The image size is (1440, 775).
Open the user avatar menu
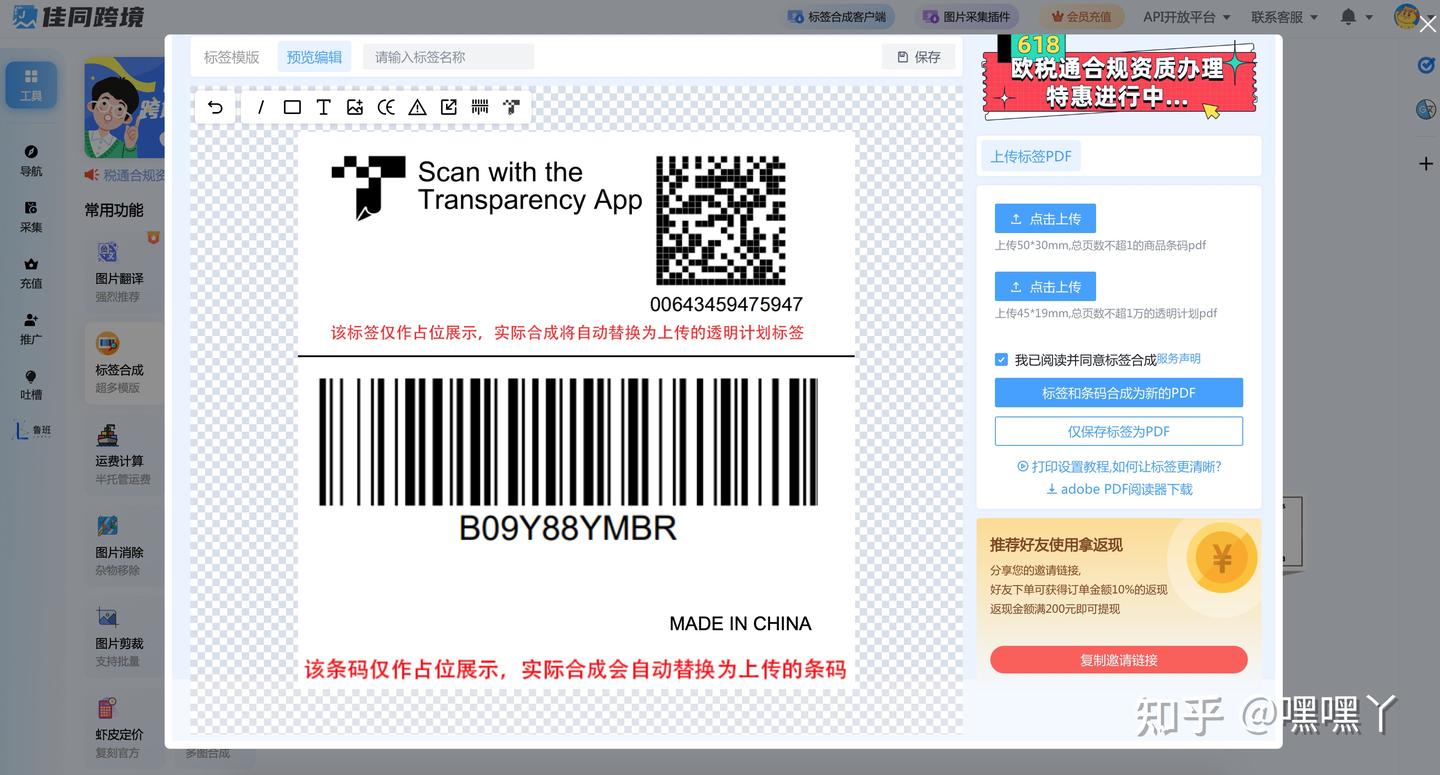pos(1407,16)
